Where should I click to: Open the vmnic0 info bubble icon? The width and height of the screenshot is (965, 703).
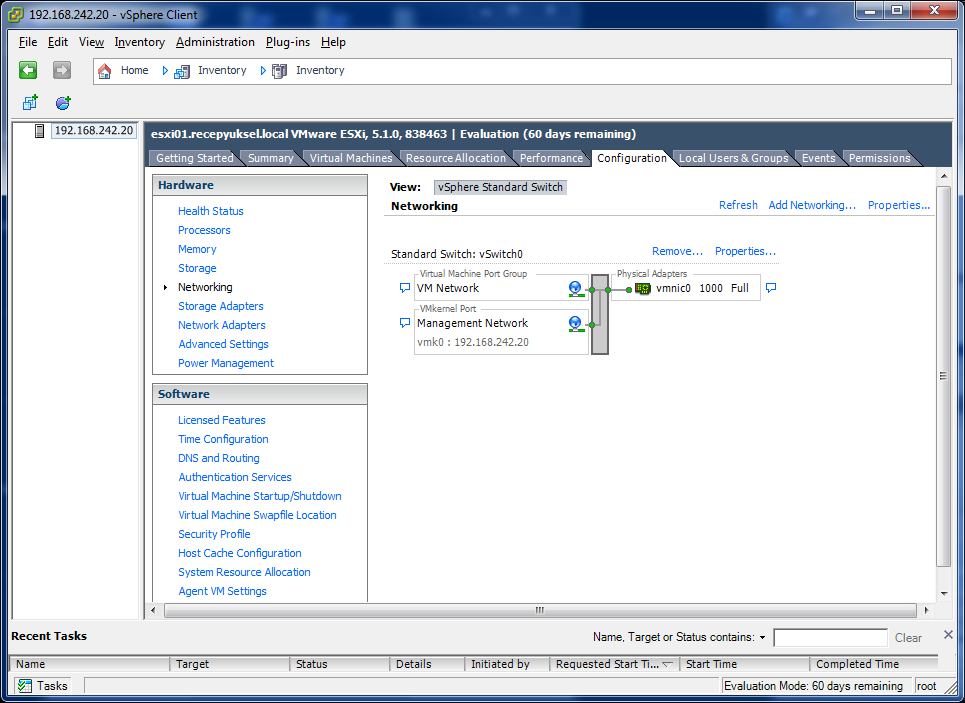pyautogui.click(x=771, y=287)
